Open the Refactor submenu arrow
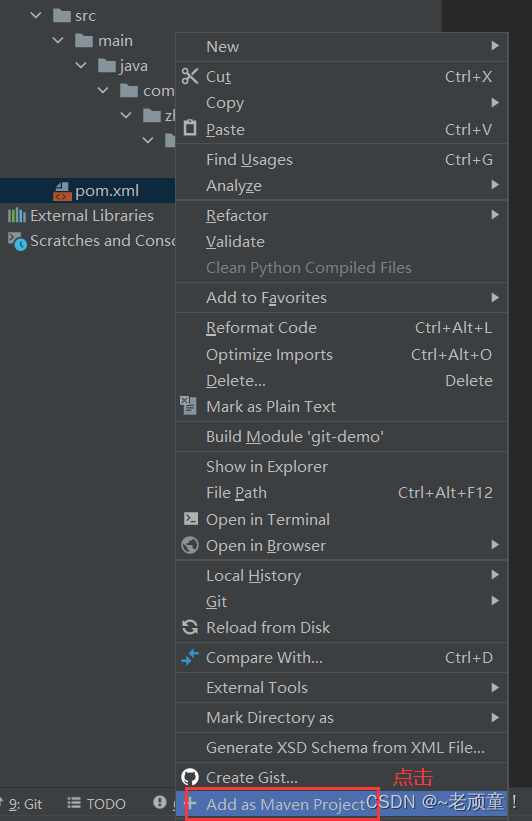This screenshot has width=532, height=821. click(495, 215)
